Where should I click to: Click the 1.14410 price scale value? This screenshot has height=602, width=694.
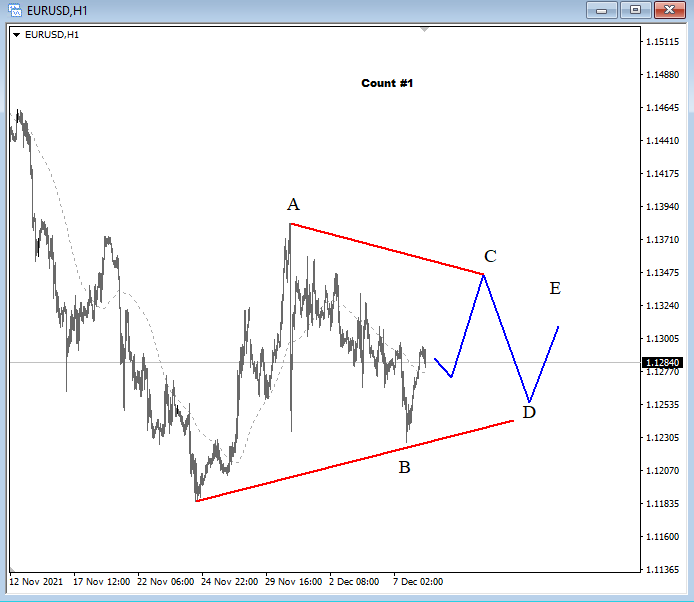point(662,140)
